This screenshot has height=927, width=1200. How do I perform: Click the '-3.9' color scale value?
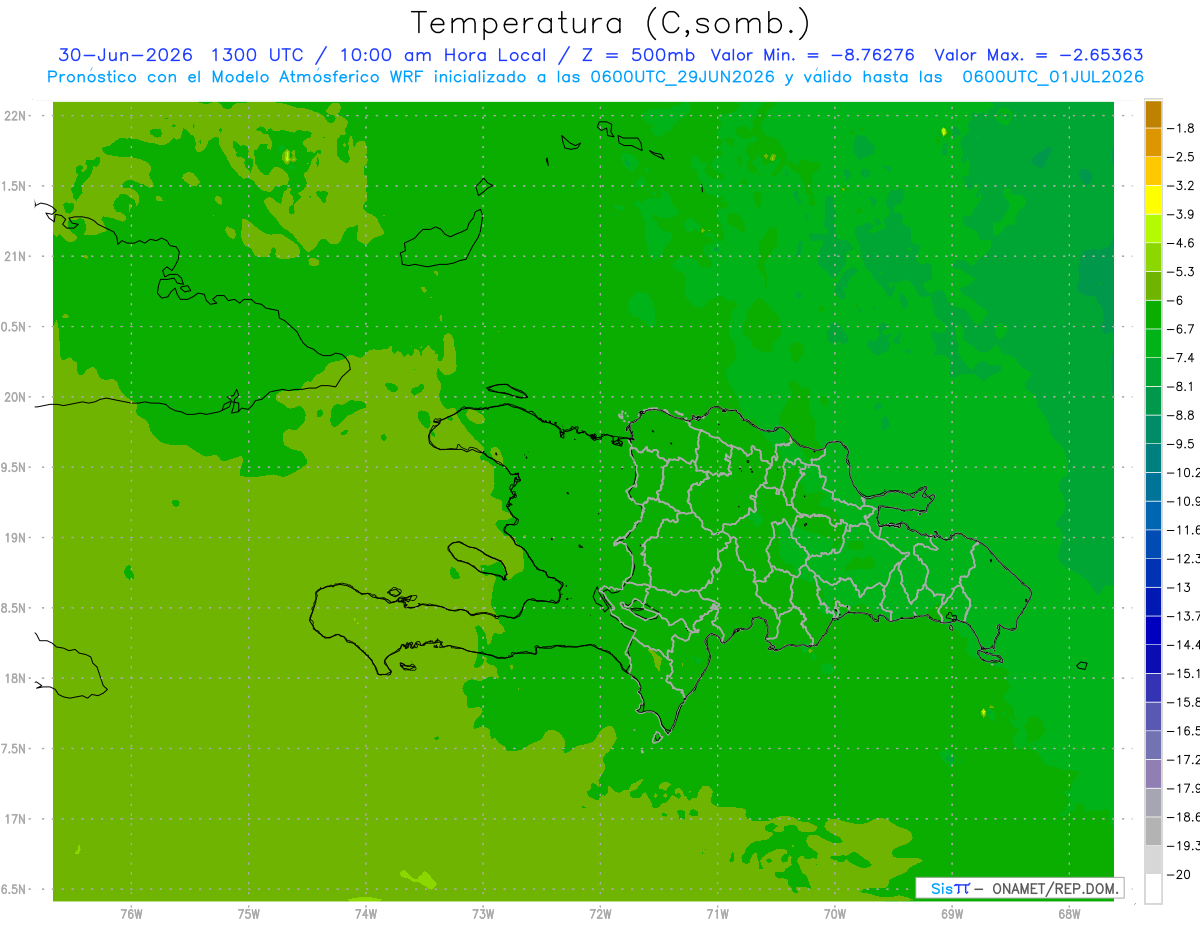tap(1181, 214)
